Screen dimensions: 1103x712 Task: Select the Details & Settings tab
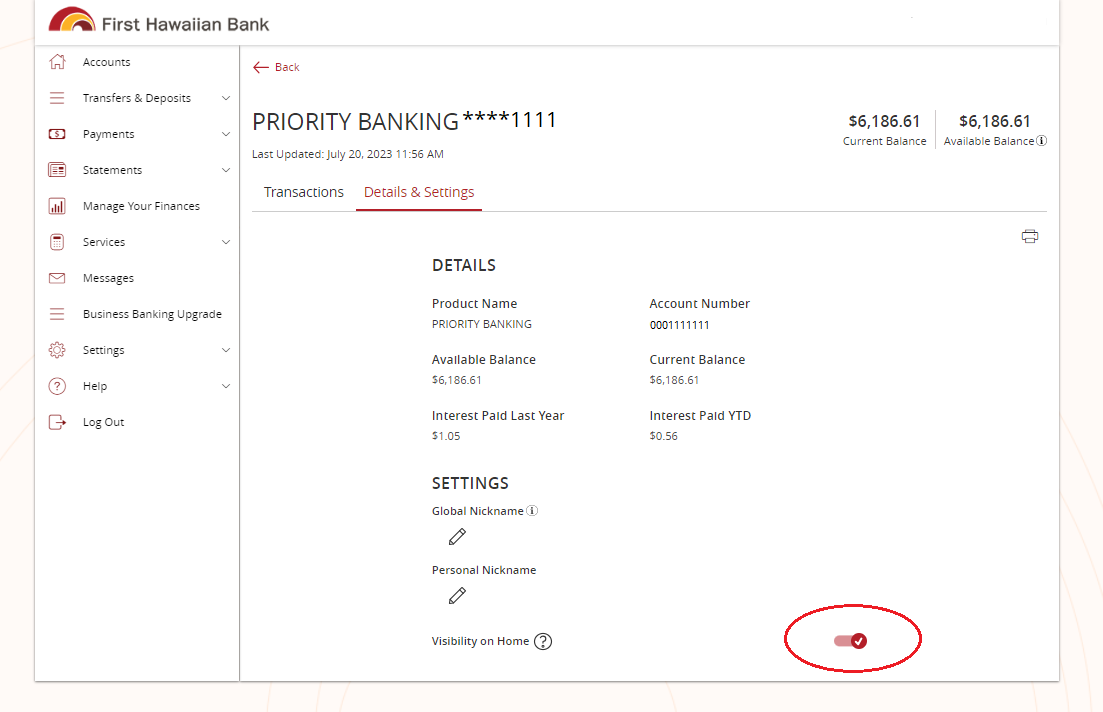(419, 192)
